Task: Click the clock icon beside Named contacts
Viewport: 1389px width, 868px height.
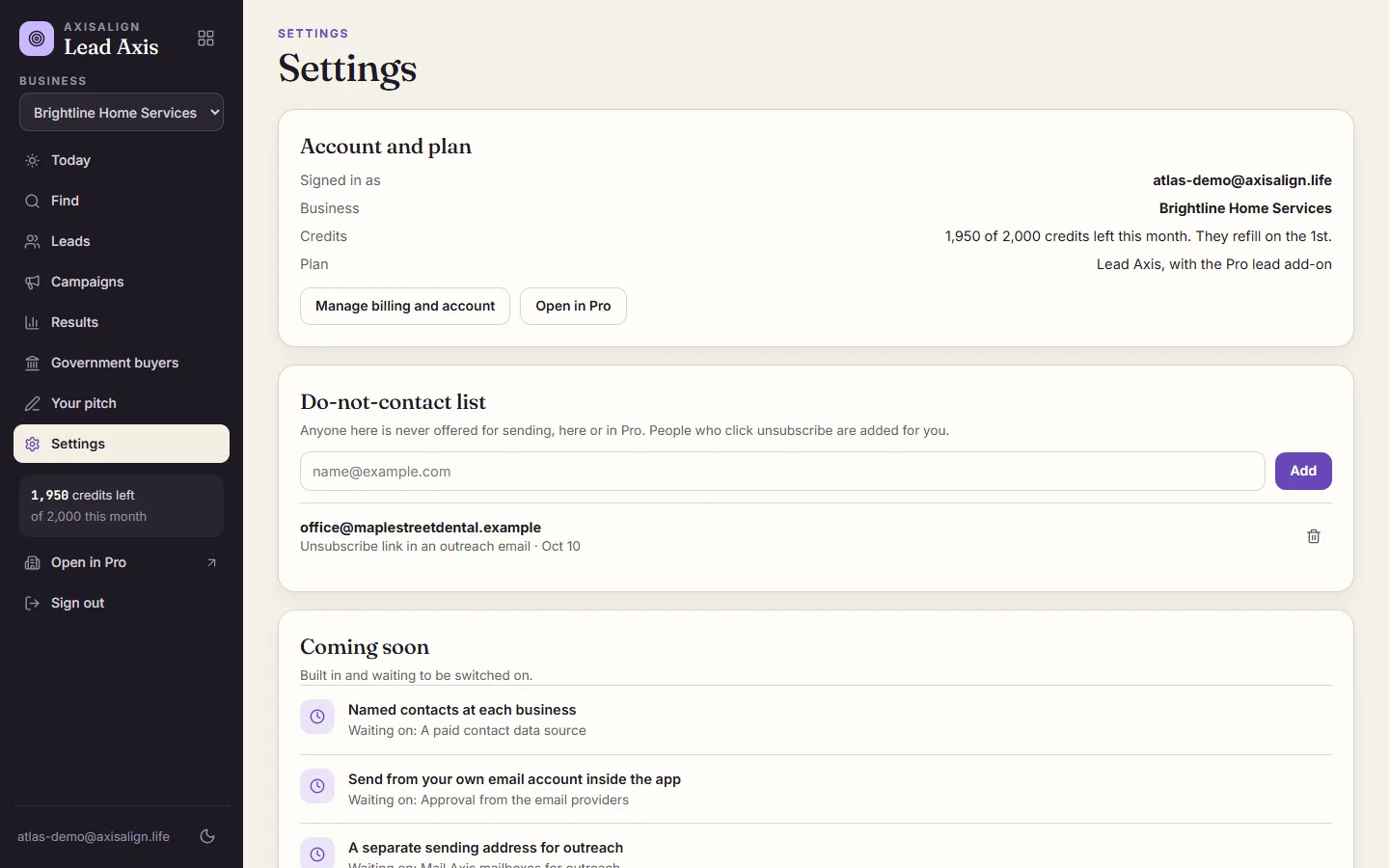Action: coord(317,717)
